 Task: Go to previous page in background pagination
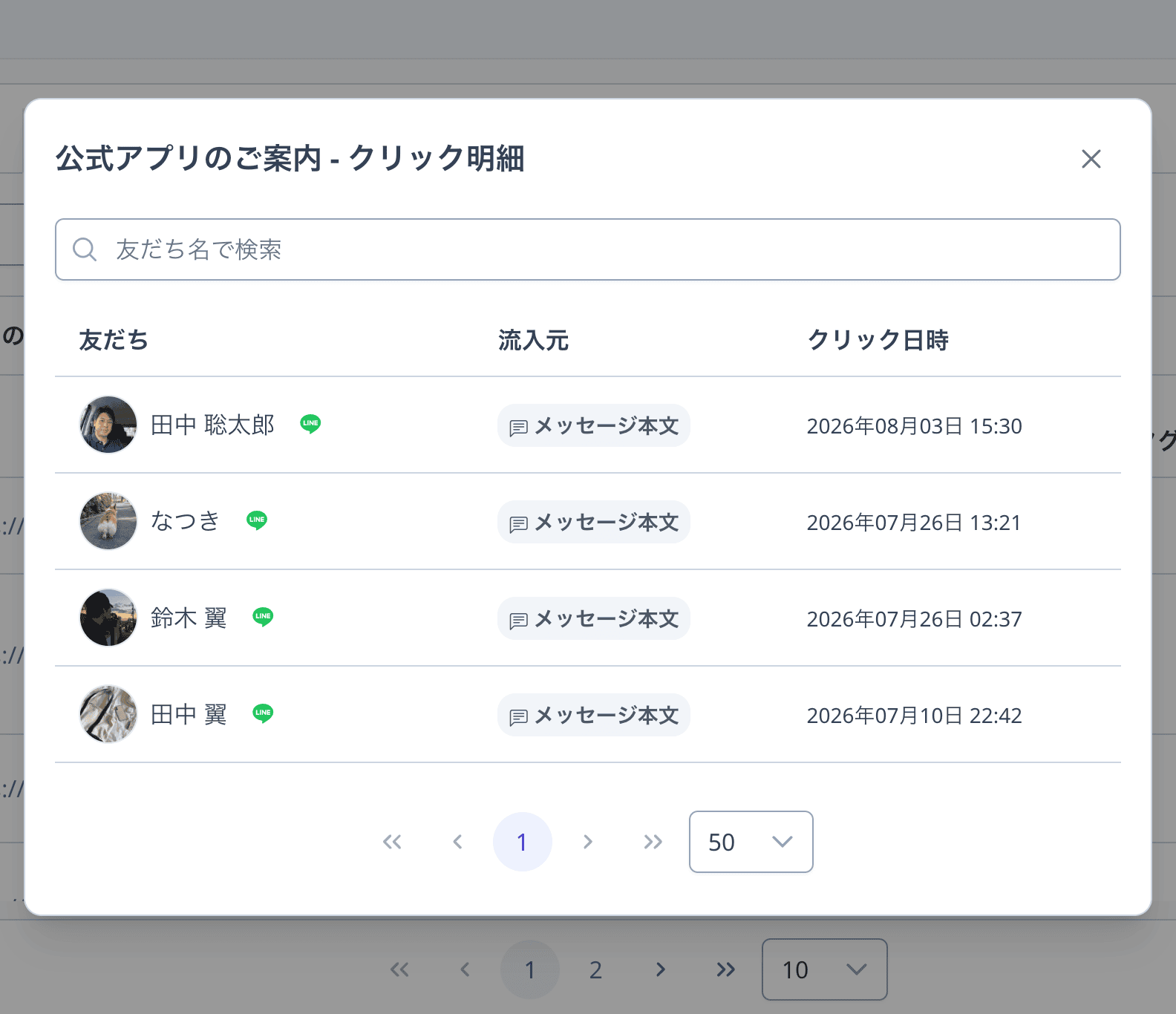click(465, 969)
